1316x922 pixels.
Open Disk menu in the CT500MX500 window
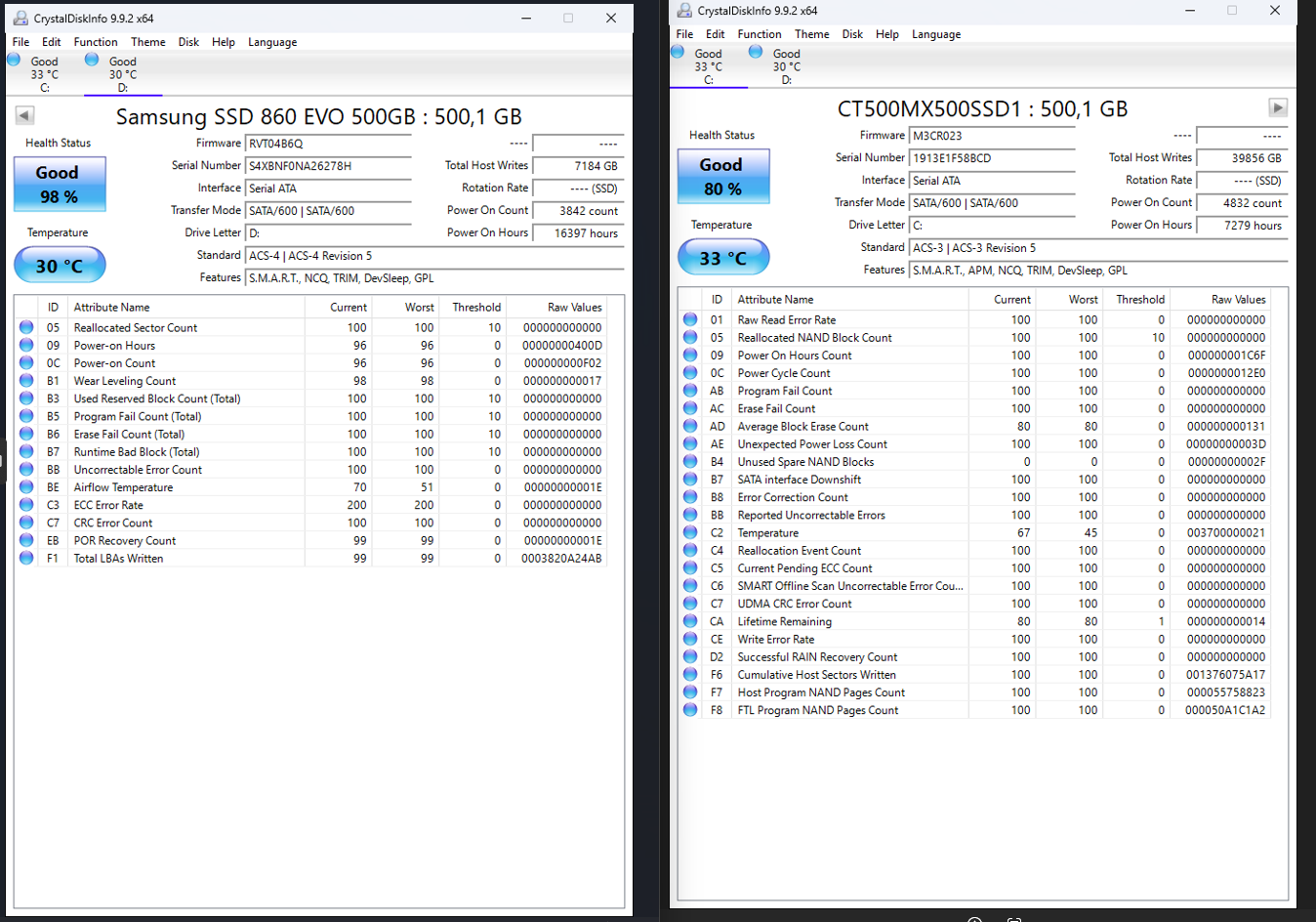853,34
